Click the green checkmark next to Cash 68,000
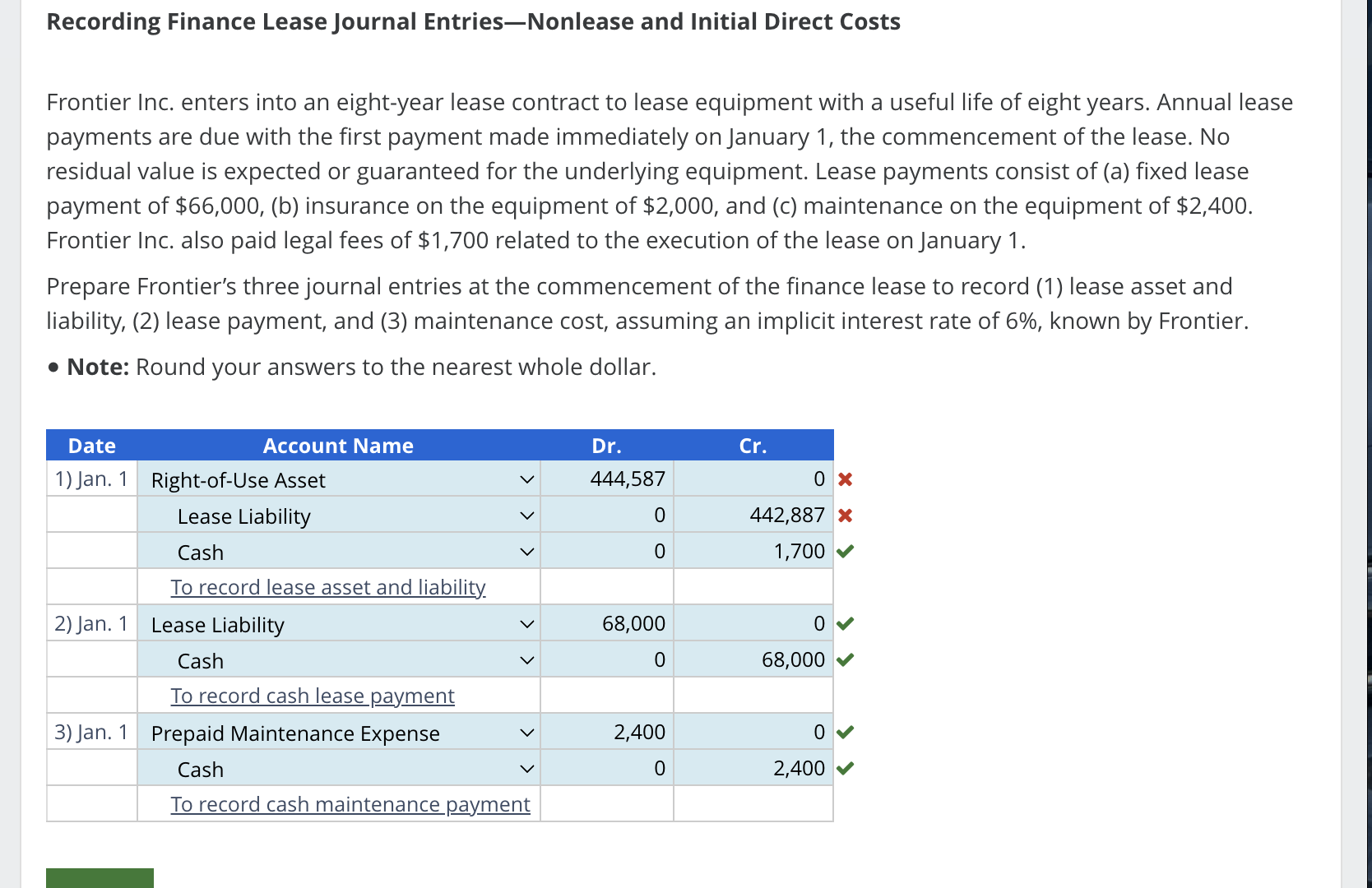This screenshot has width=1372, height=888. click(x=846, y=659)
